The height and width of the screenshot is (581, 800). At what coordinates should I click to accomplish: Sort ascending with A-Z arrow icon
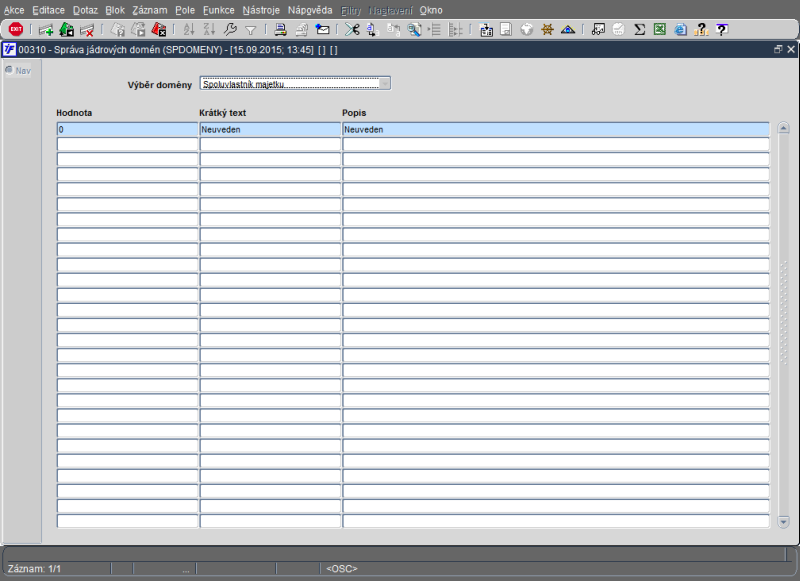(189, 30)
